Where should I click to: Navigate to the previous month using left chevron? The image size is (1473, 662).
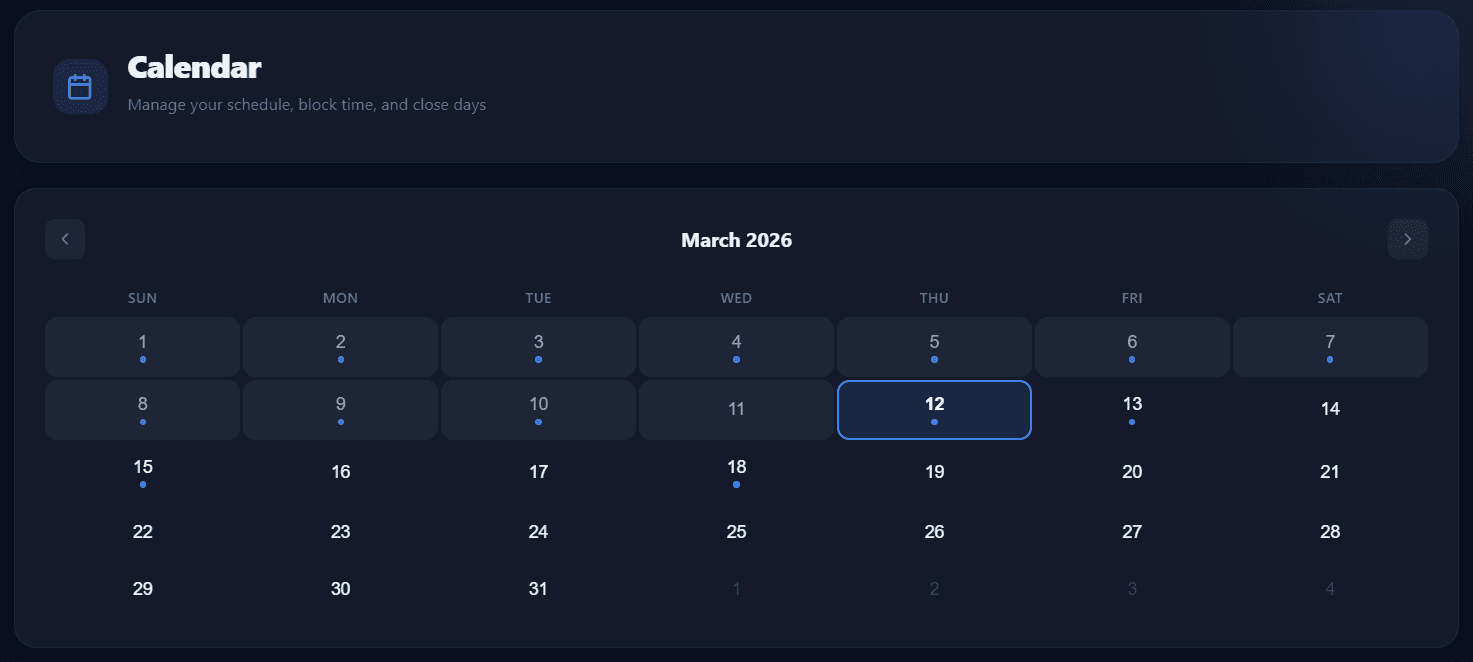click(x=65, y=239)
